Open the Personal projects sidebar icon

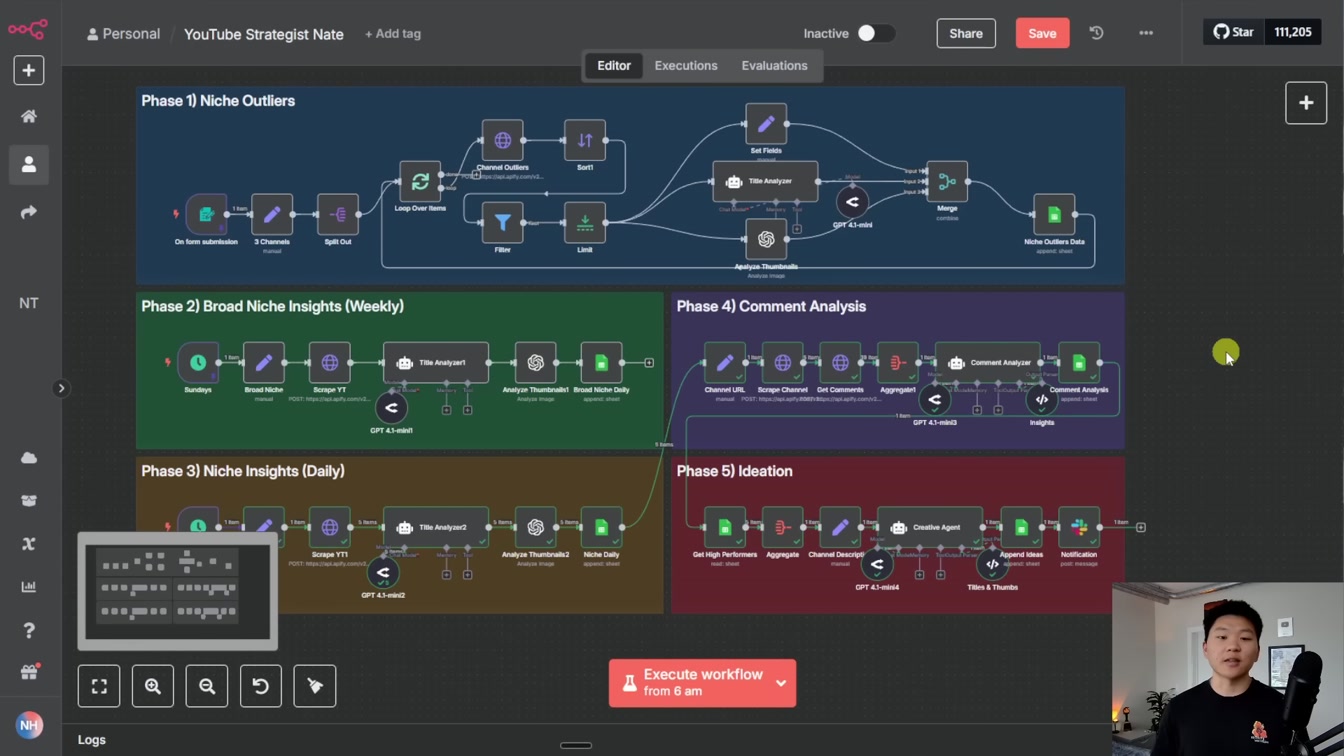point(29,164)
